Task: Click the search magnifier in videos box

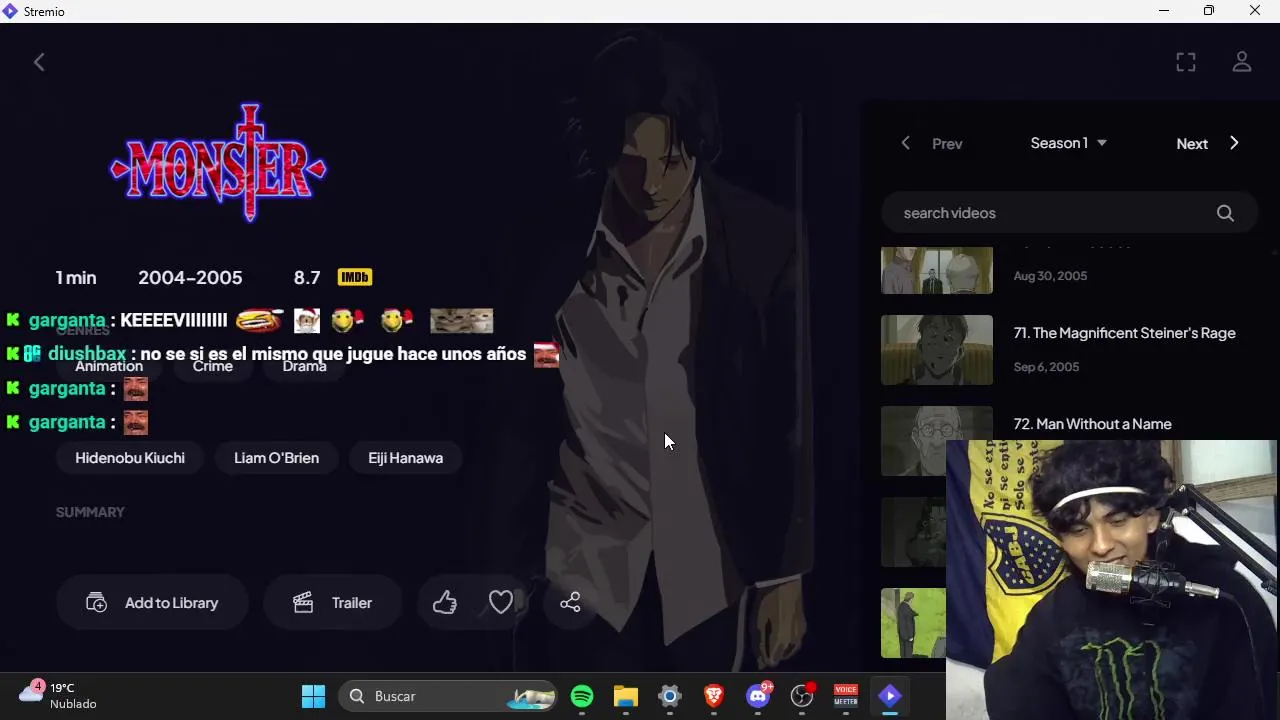Action: (1225, 213)
